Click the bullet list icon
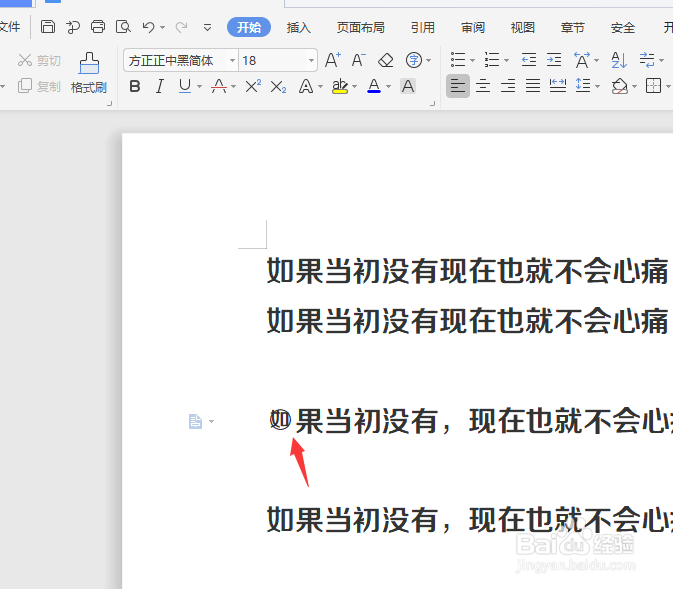 point(458,60)
